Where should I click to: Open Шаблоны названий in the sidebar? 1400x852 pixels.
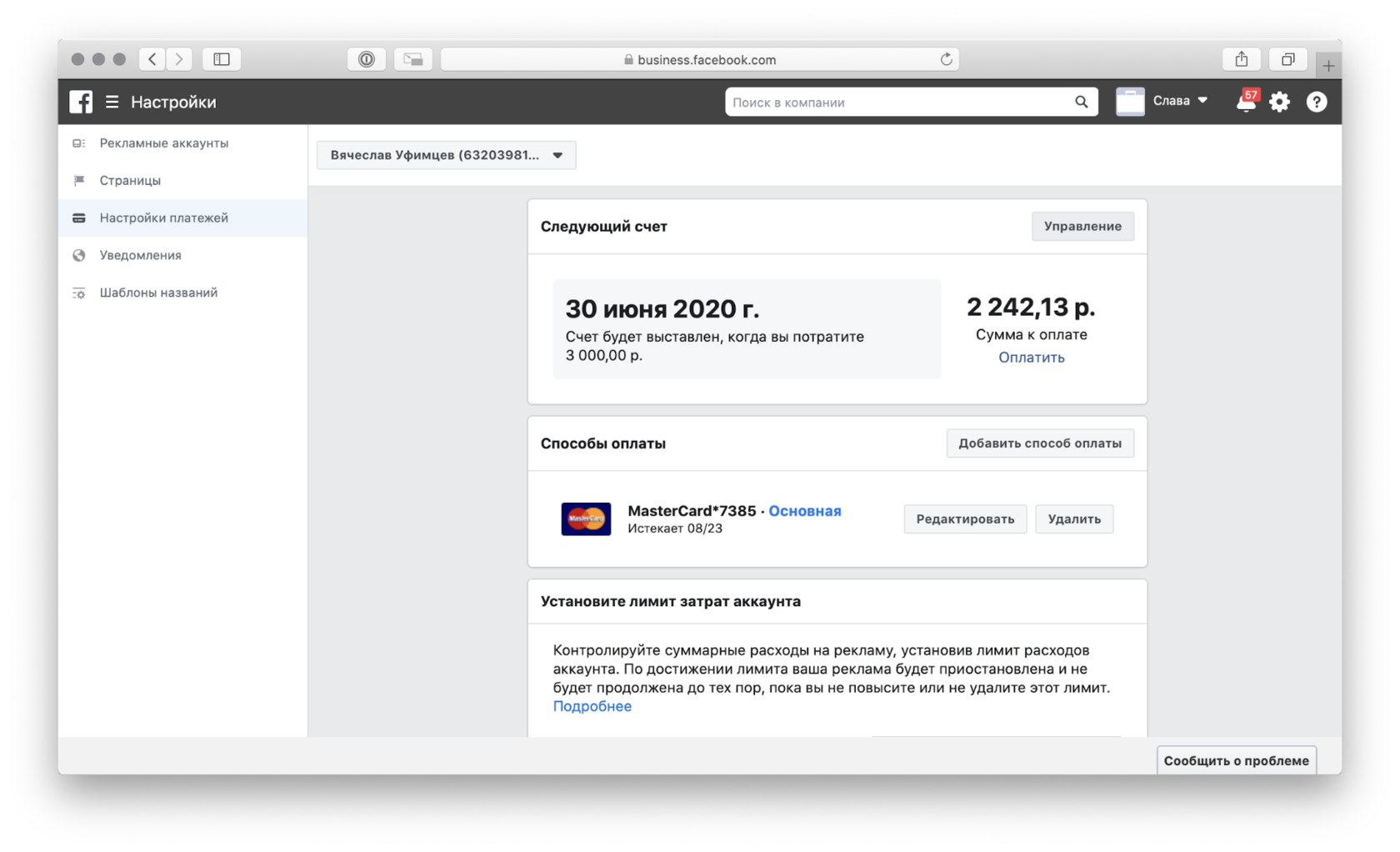pos(182,293)
